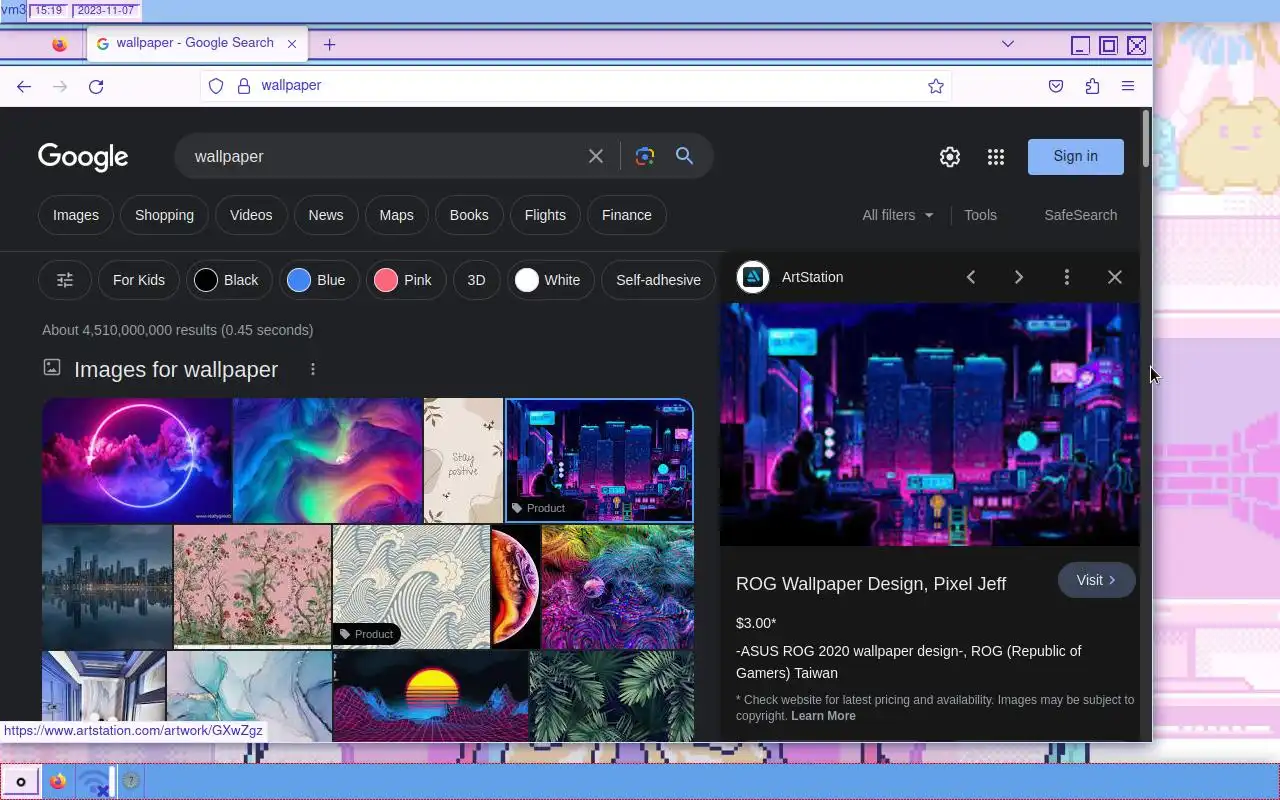
Task: Open the retro sunset grid thumbnail
Action: click(x=431, y=696)
